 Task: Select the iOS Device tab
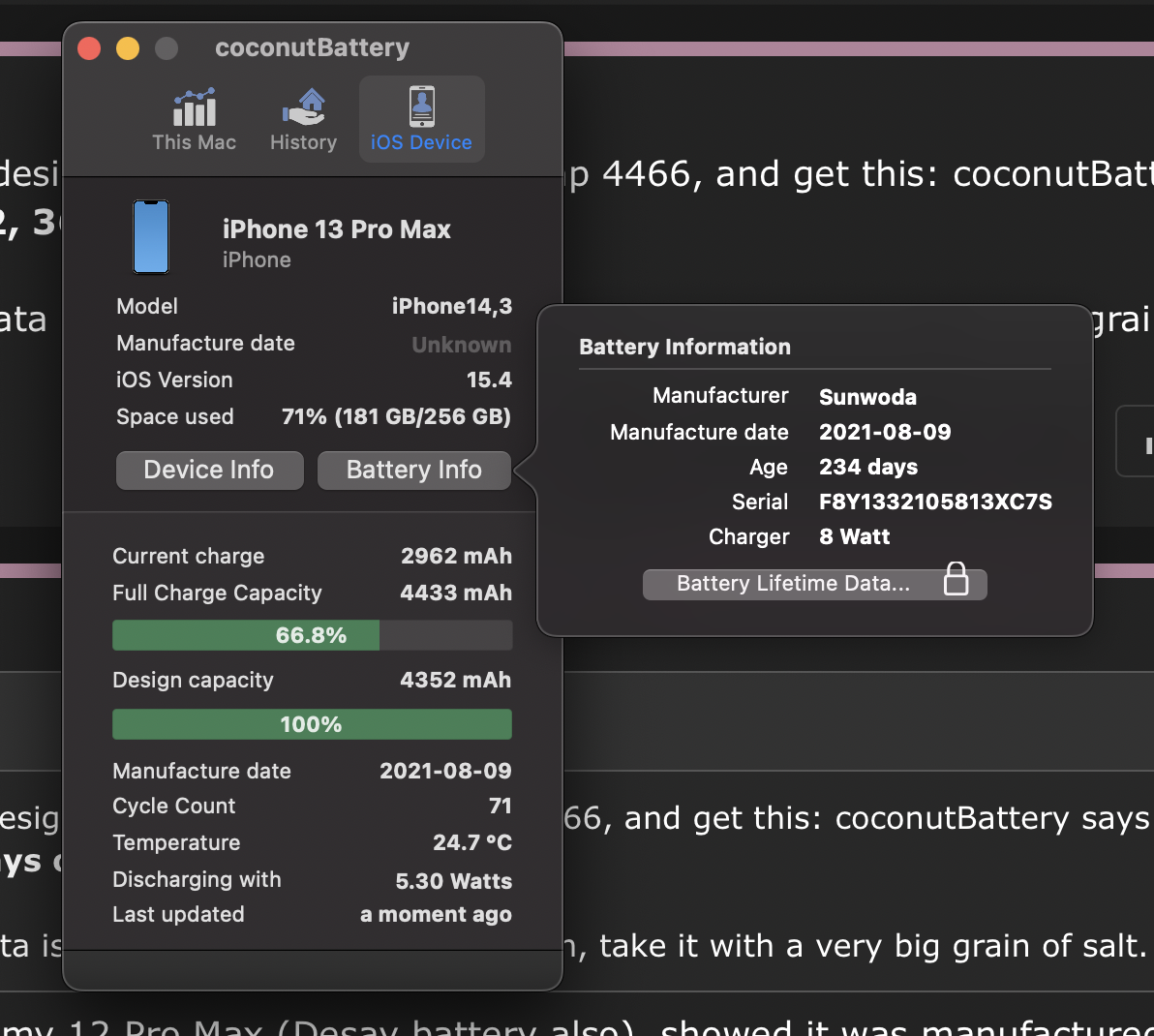[421, 119]
